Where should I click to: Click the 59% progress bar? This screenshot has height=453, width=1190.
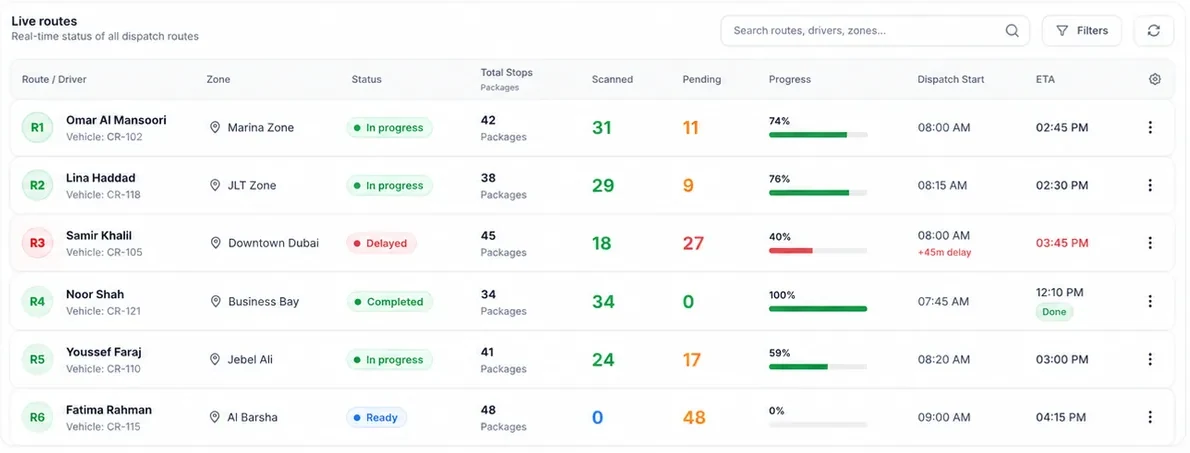(x=817, y=366)
